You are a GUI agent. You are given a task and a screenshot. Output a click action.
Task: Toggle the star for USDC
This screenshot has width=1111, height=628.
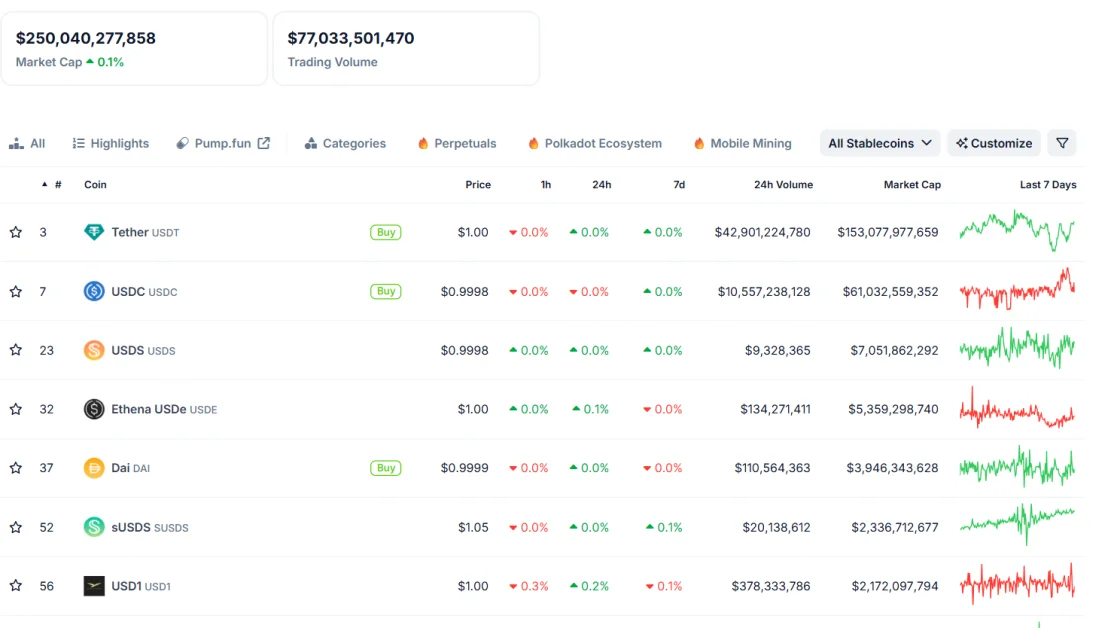pyautogui.click(x=16, y=292)
